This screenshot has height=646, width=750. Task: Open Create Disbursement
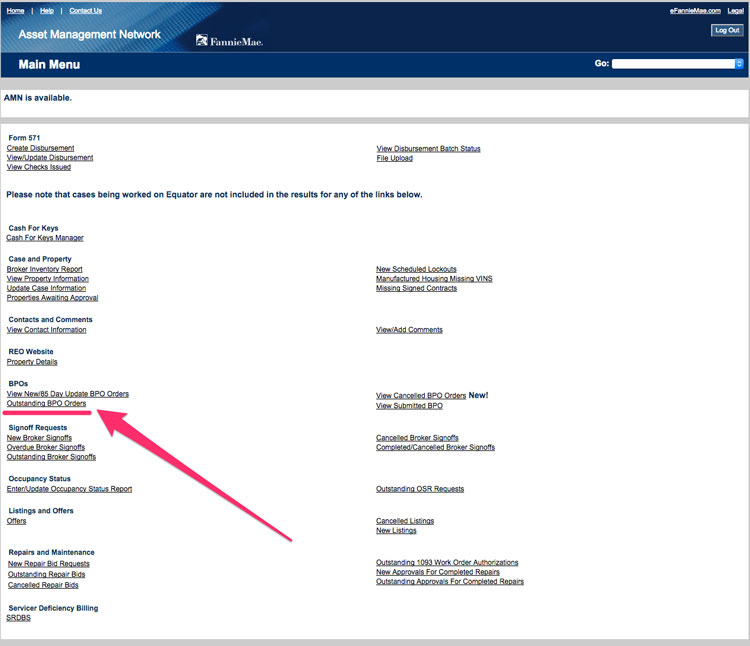[40, 148]
